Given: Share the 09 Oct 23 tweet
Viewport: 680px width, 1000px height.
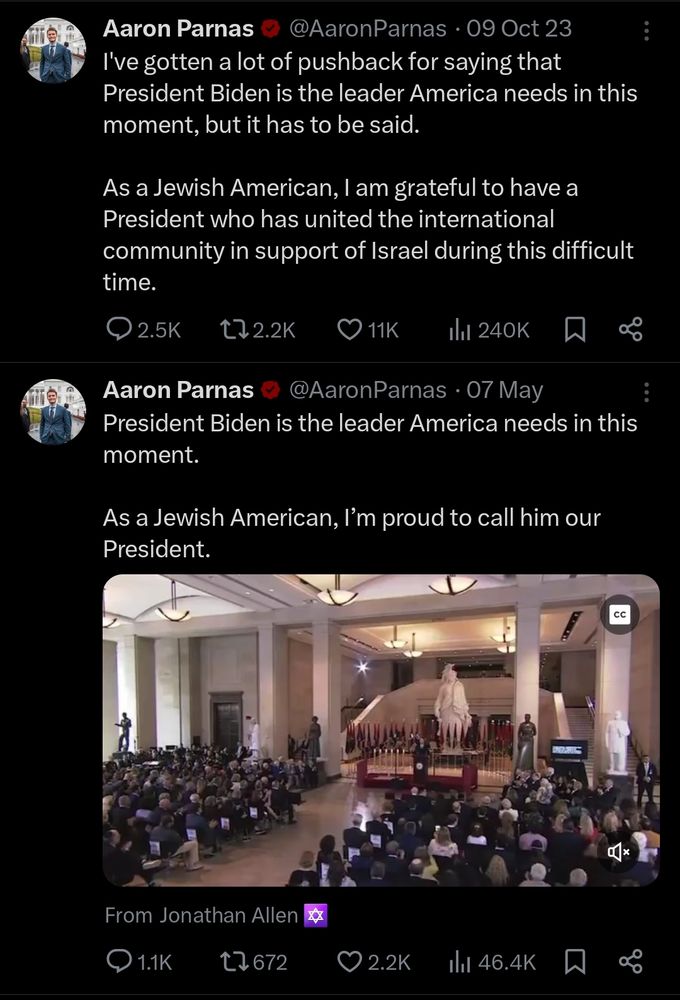Looking at the screenshot, I should coord(630,329).
